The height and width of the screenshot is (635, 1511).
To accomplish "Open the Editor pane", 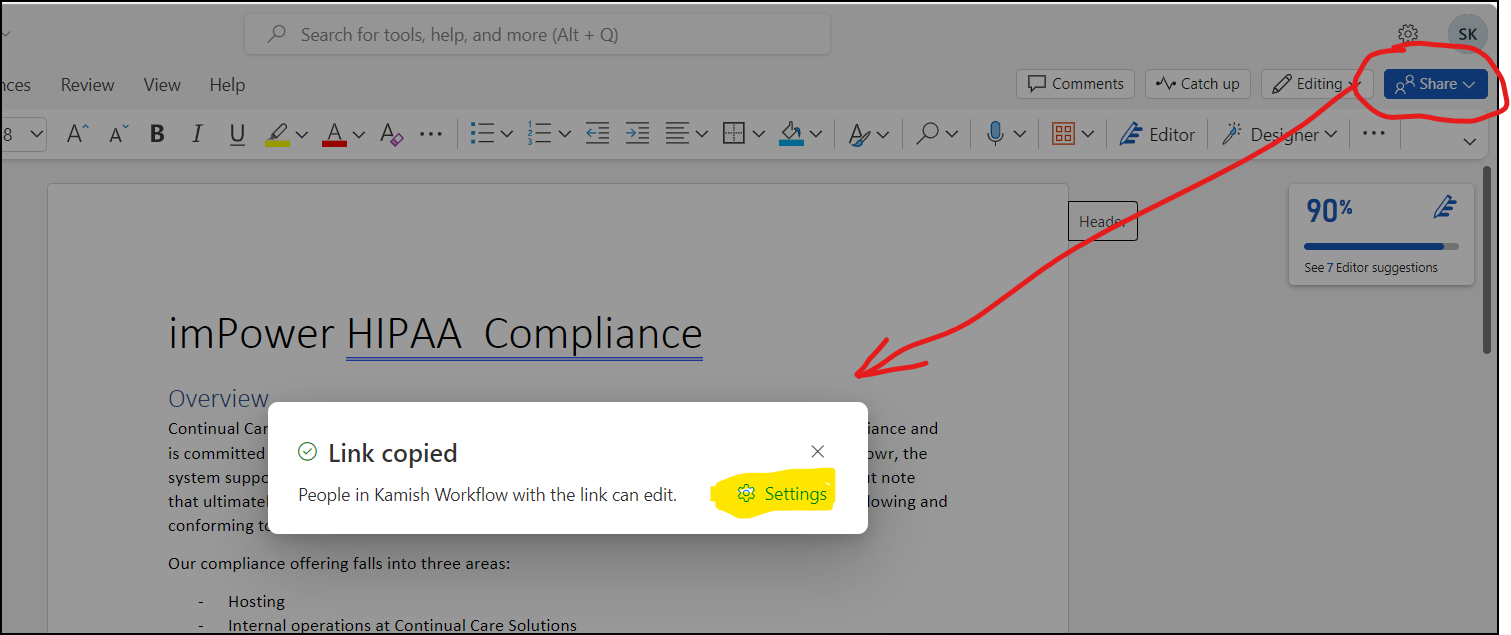I will coord(1157,134).
